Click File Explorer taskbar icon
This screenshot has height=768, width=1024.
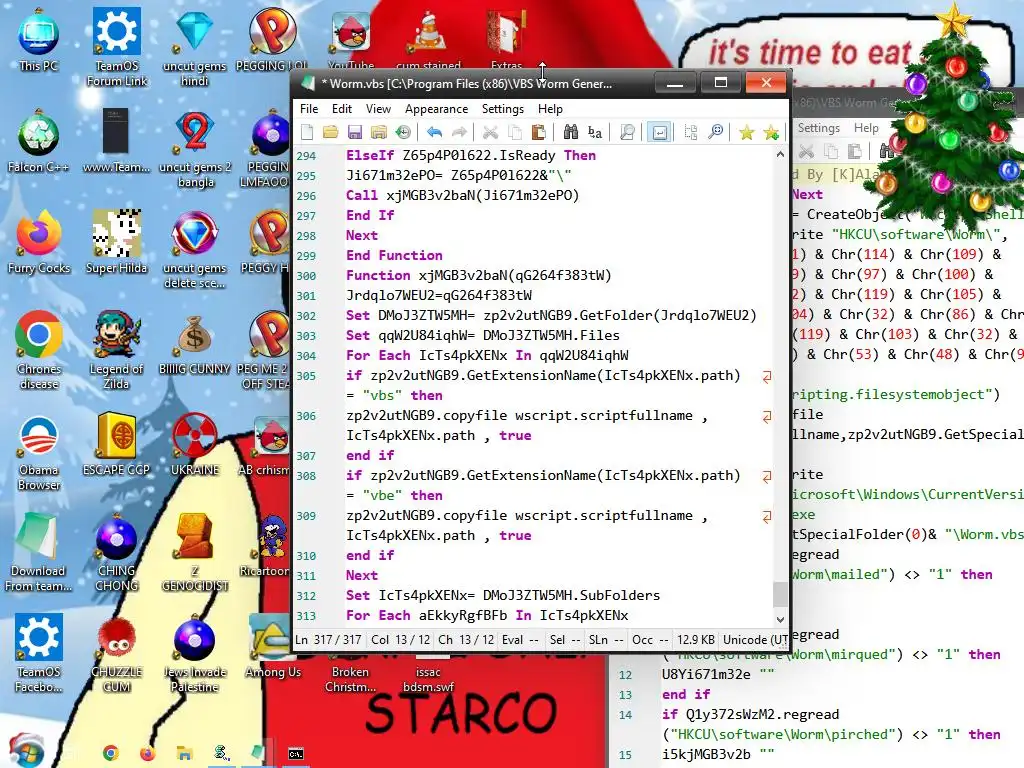click(x=185, y=754)
